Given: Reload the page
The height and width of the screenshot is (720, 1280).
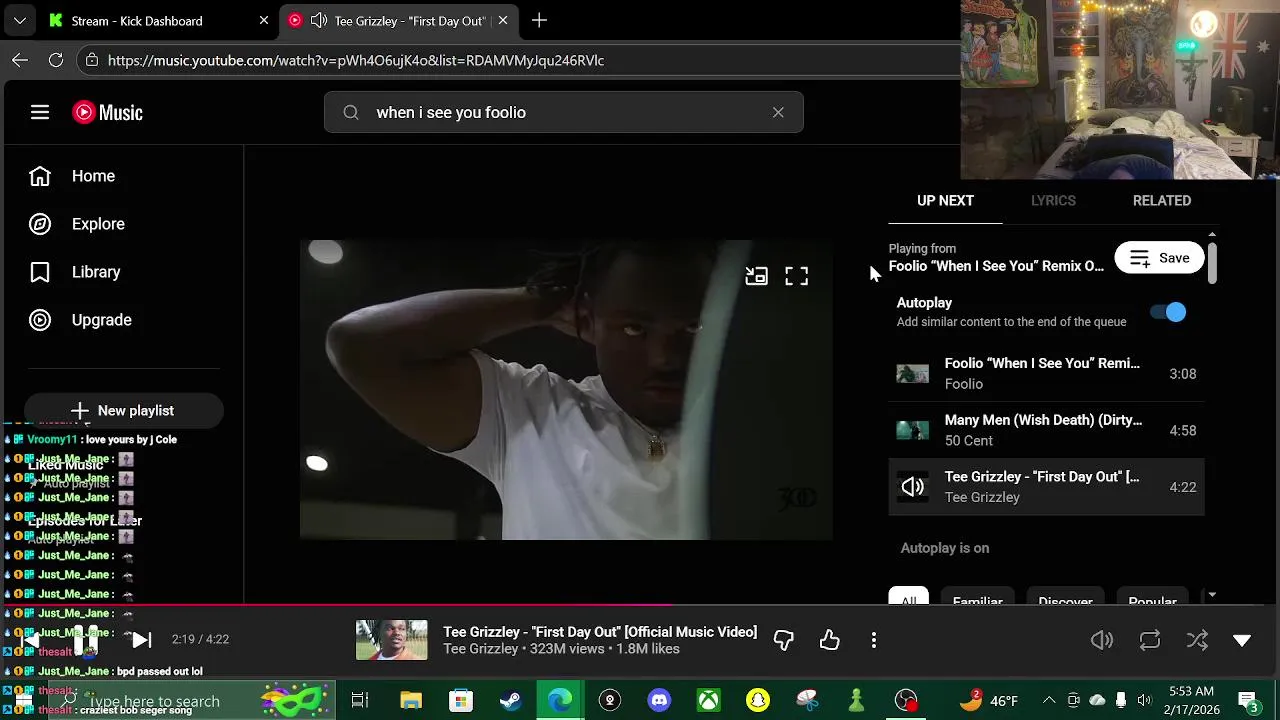Looking at the screenshot, I should pos(56,60).
